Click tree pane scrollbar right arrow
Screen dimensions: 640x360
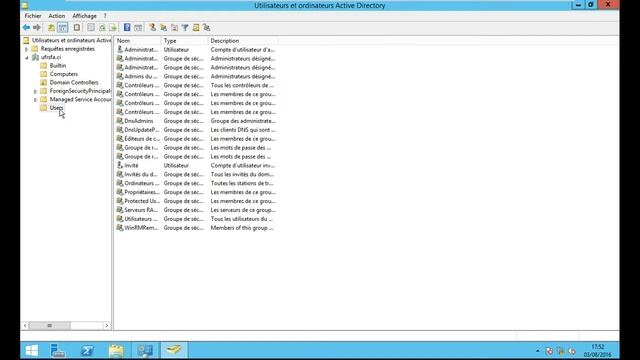click(107, 325)
